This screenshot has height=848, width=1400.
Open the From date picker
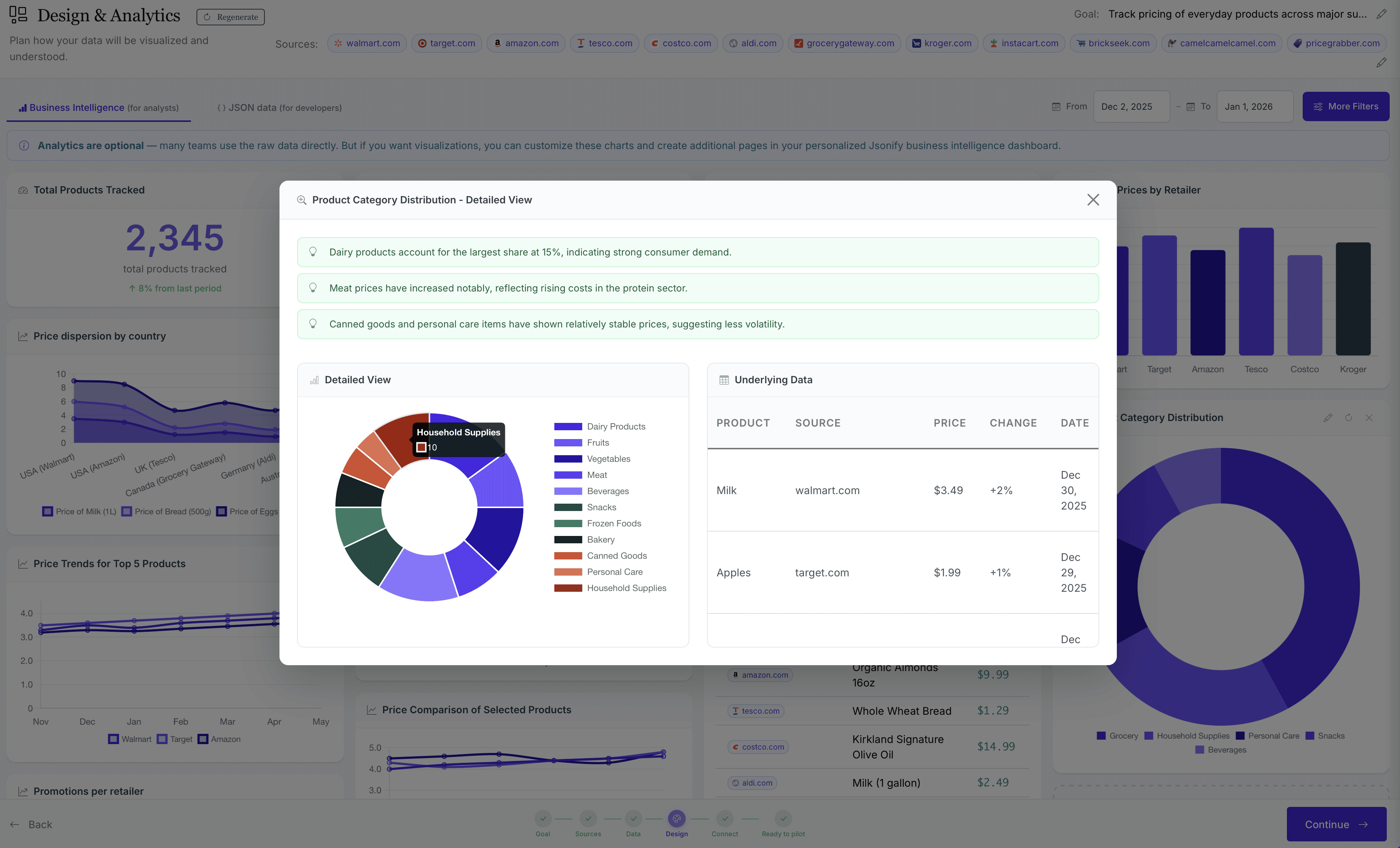(1131, 107)
